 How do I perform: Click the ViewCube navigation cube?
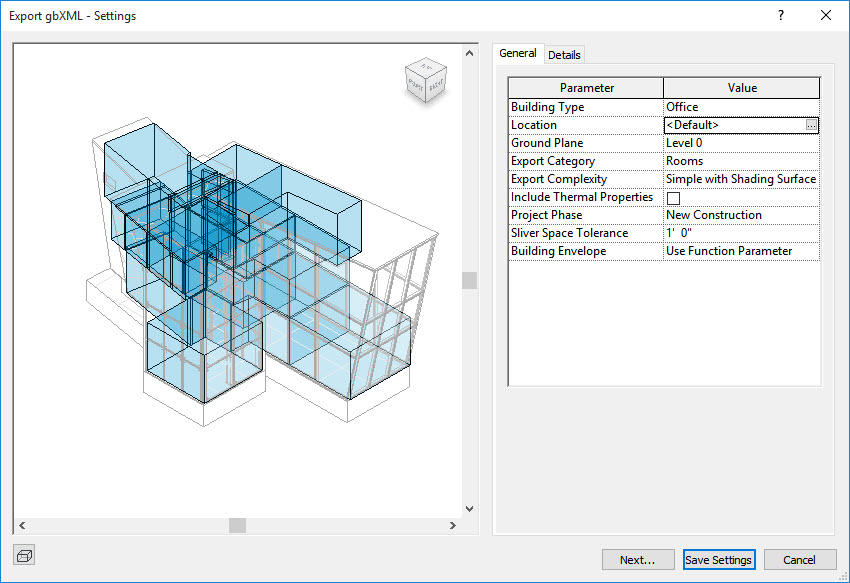point(426,82)
